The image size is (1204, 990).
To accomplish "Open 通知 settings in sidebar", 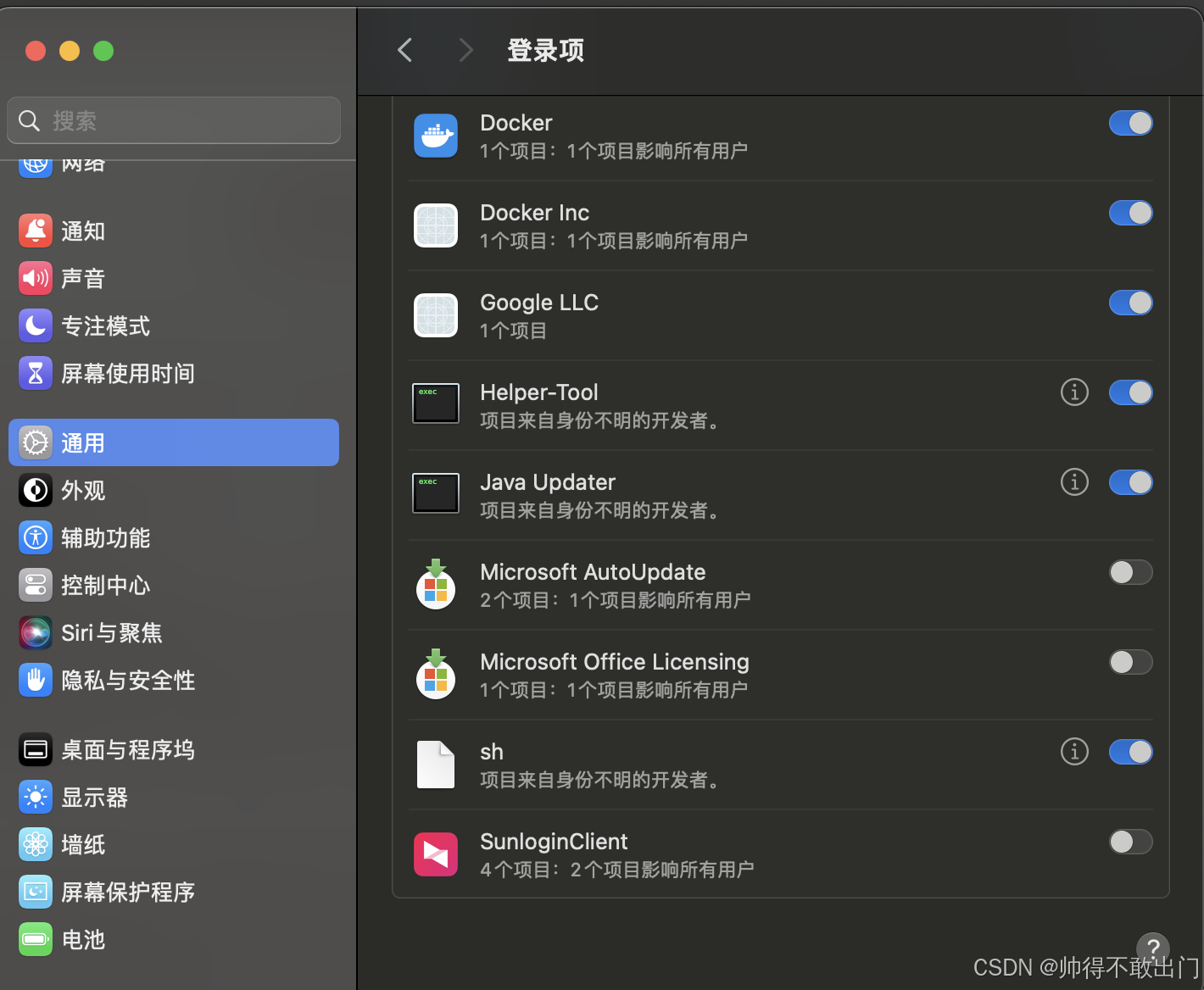I will [174, 231].
